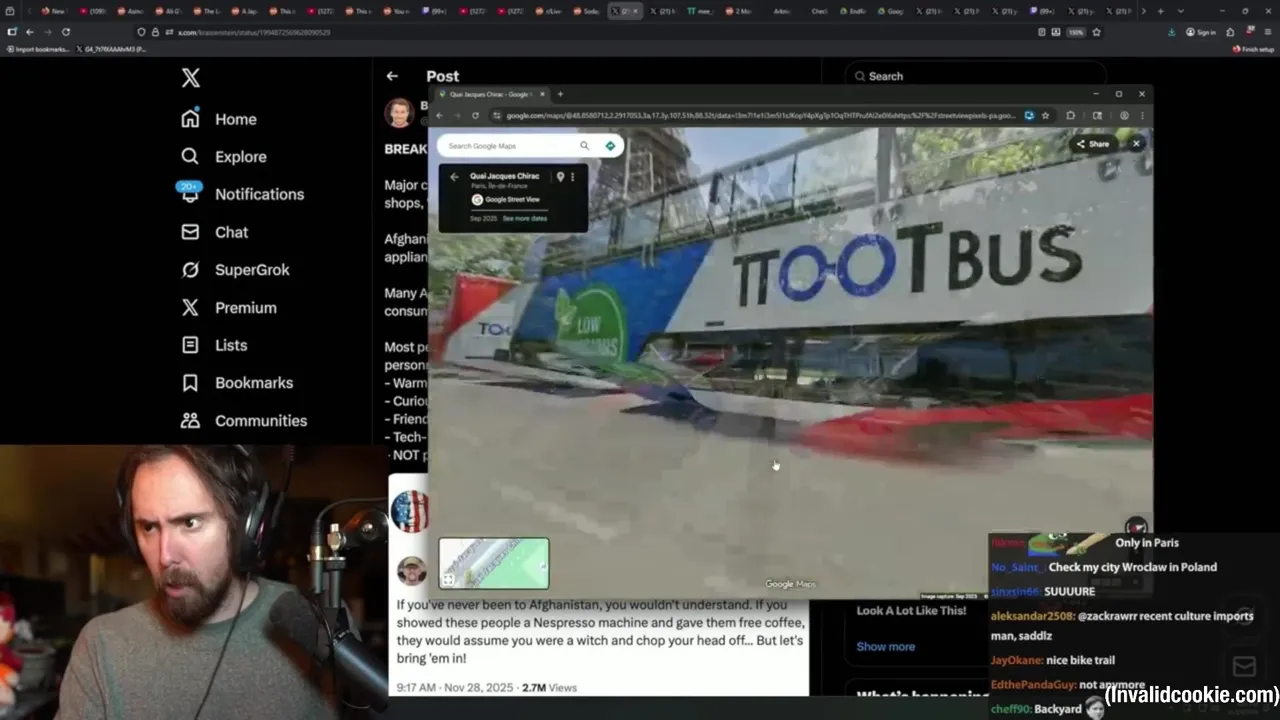Click profile icon in Maps window toolbar
The height and width of the screenshot is (720, 1280).
pyautogui.click(x=1124, y=115)
